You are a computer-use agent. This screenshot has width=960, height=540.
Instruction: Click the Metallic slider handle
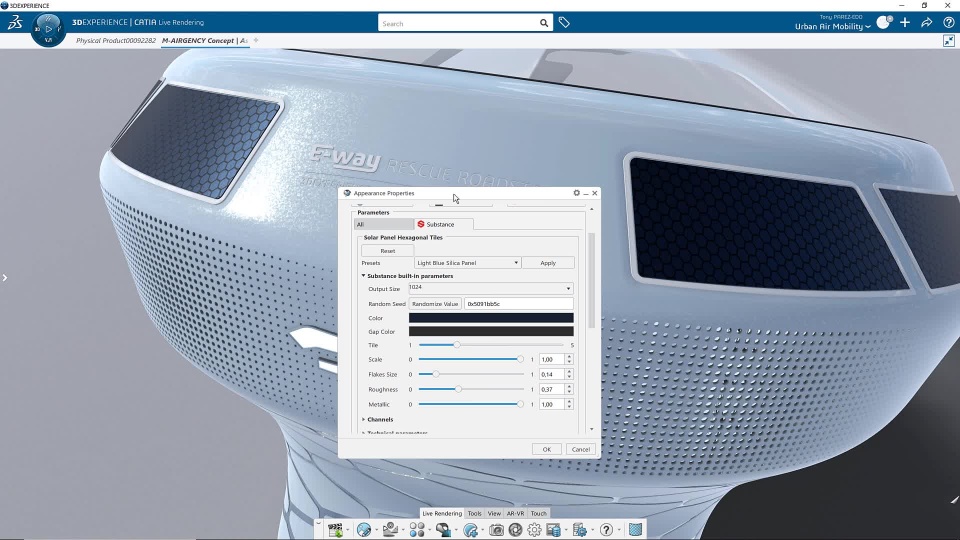point(520,403)
